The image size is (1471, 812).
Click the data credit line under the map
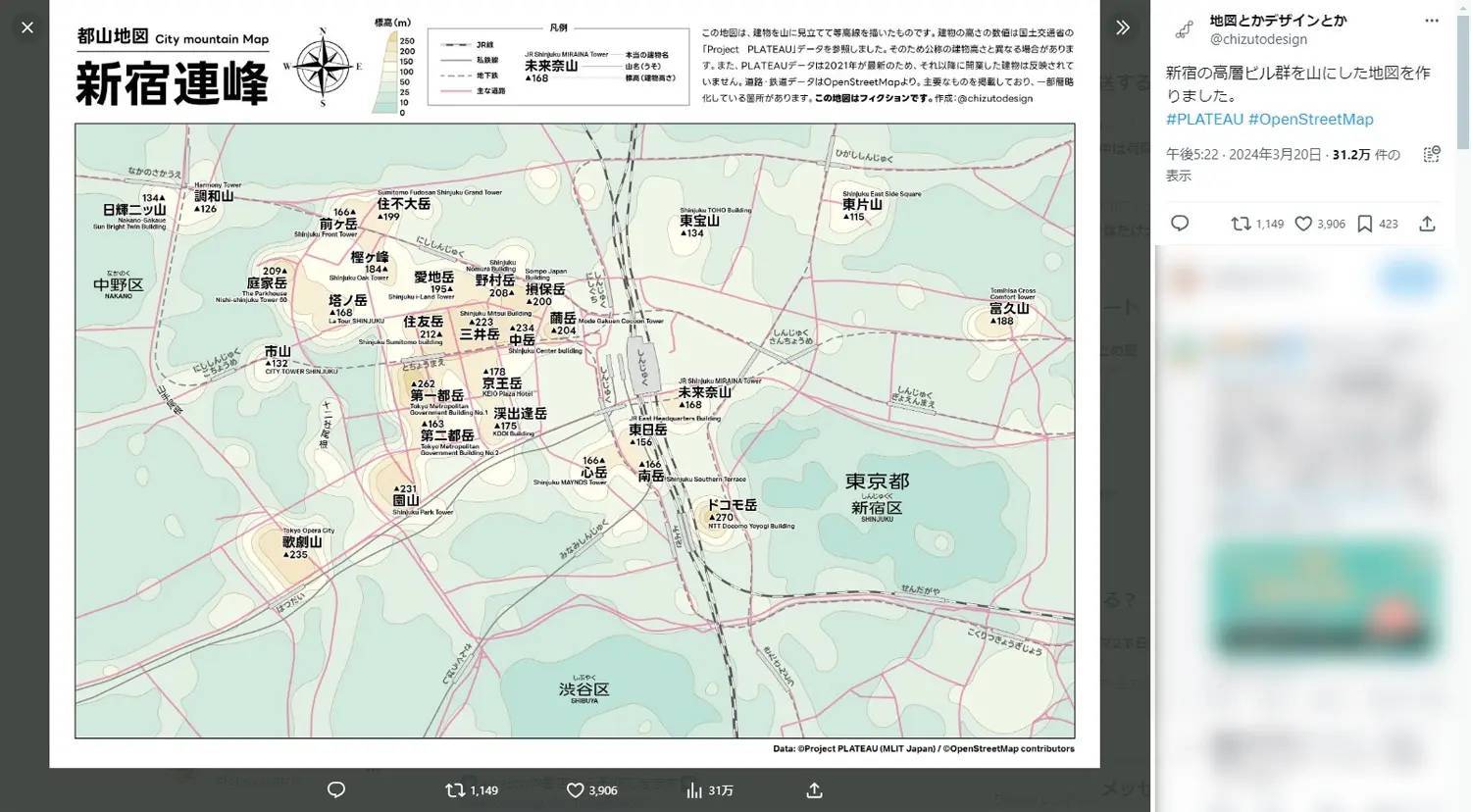923,748
